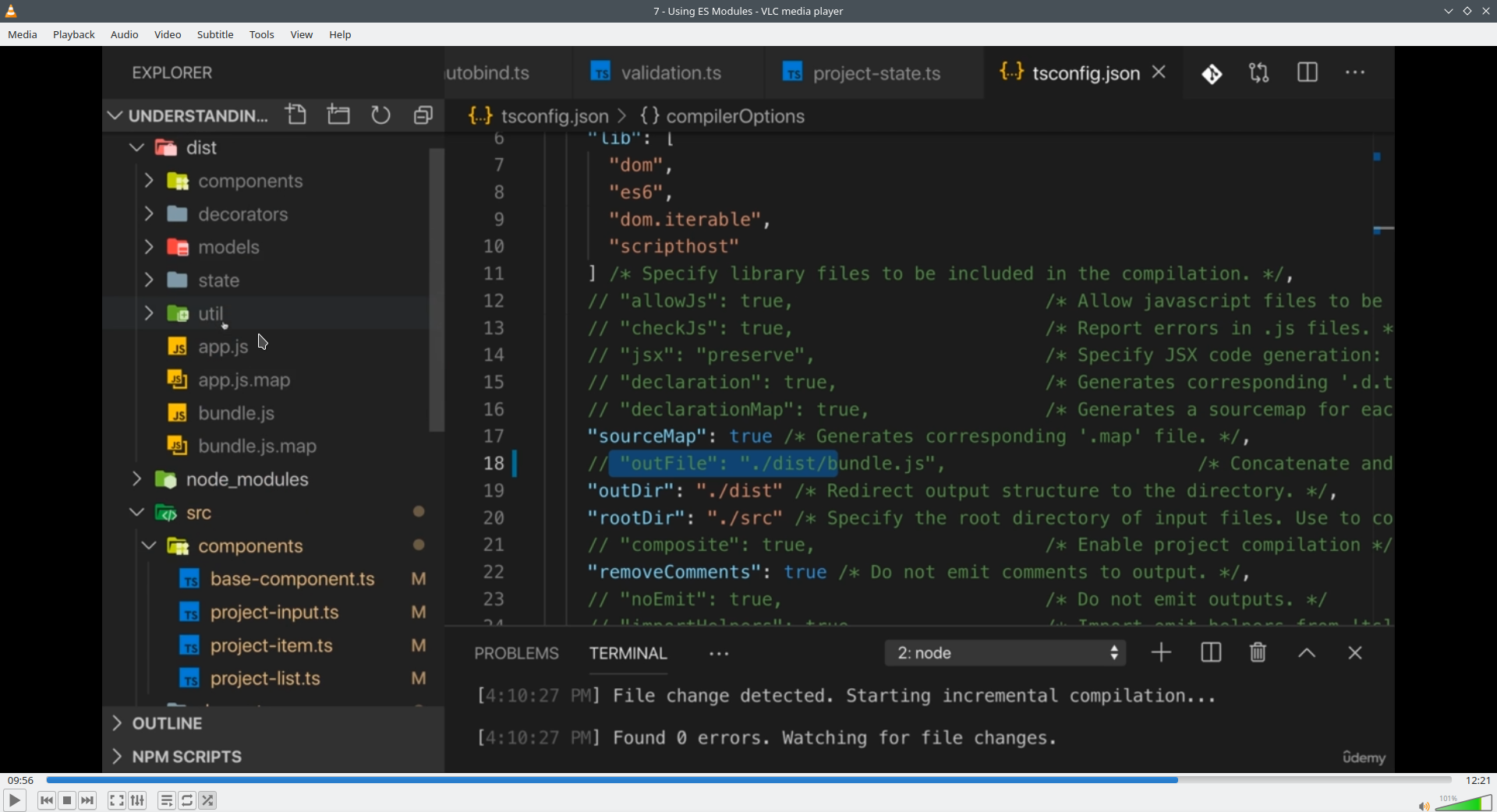Refresh the Explorer file tree

[381, 116]
